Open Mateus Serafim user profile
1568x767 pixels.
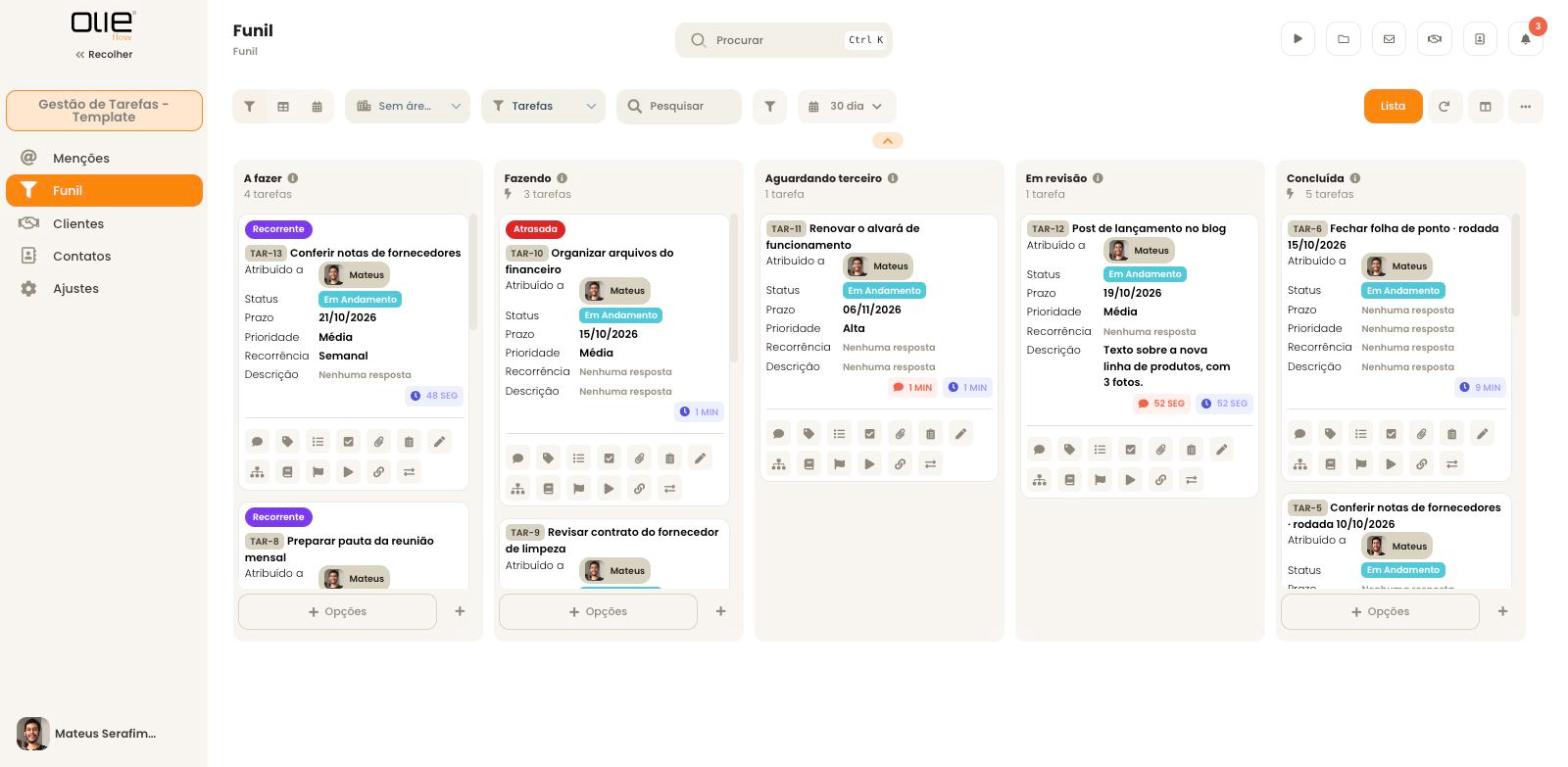[88, 733]
